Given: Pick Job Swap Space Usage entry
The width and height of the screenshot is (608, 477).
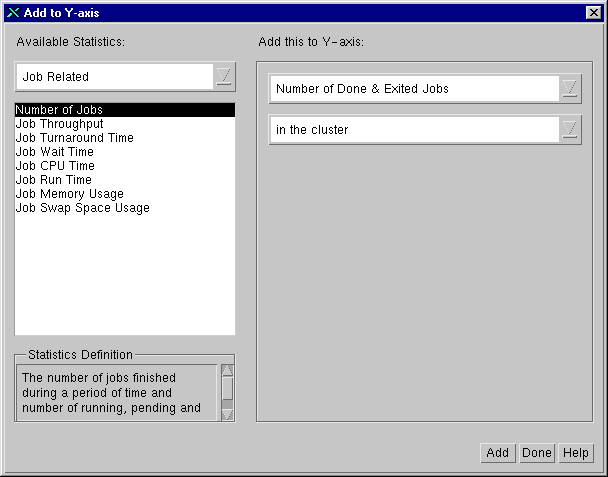Looking at the screenshot, I should coord(82,208).
